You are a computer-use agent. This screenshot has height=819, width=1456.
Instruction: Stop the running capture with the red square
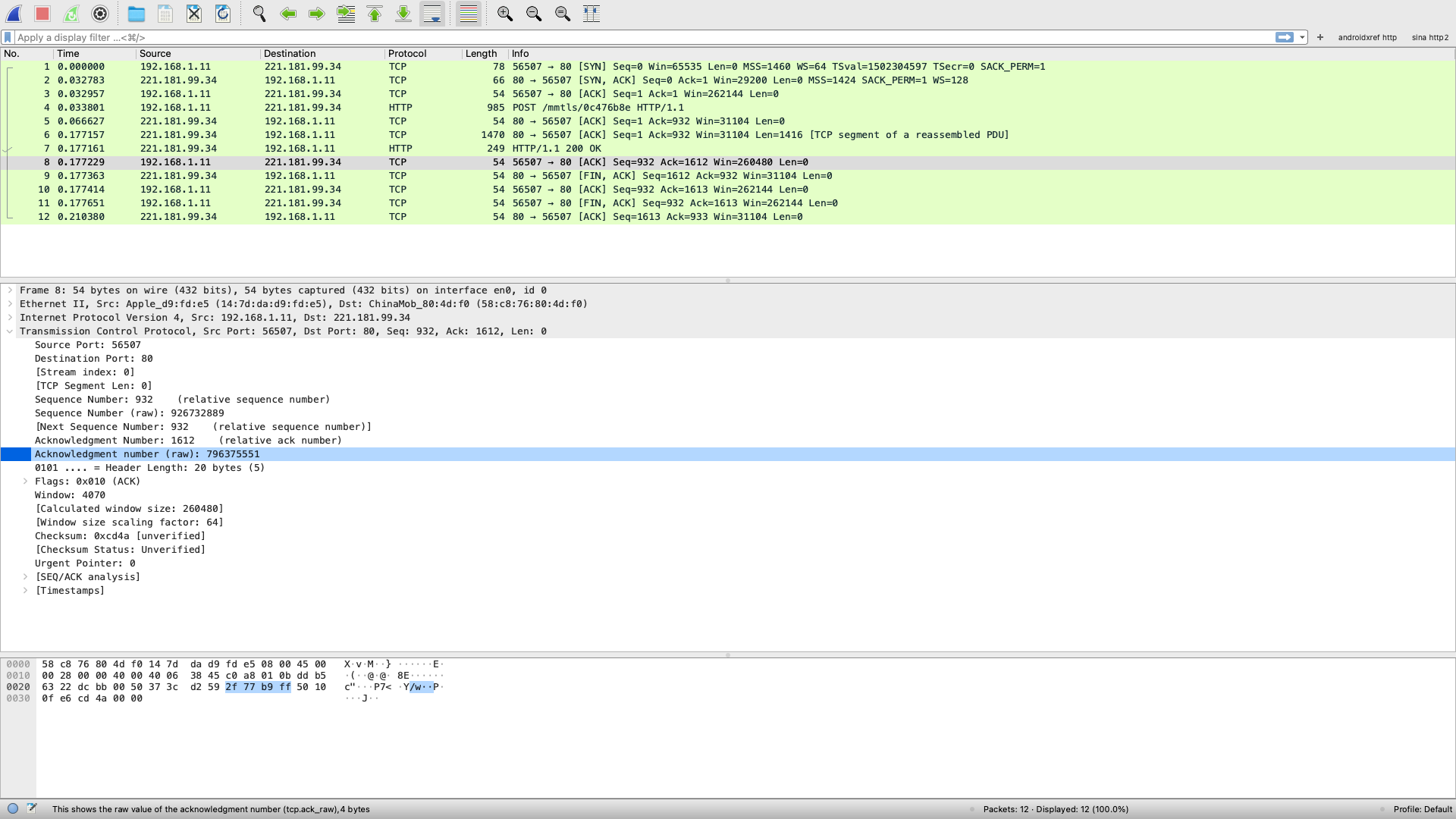[x=42, y=14]
